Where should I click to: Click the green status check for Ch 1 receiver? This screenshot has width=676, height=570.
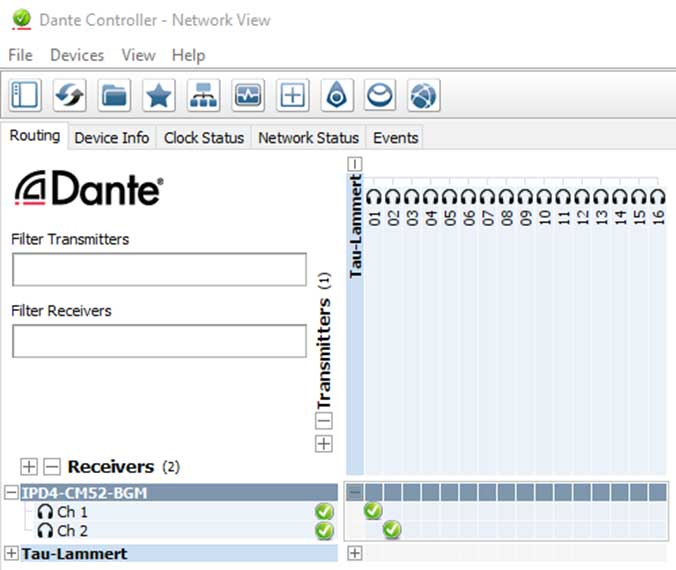pyautogui.click(x=324, y=512)
